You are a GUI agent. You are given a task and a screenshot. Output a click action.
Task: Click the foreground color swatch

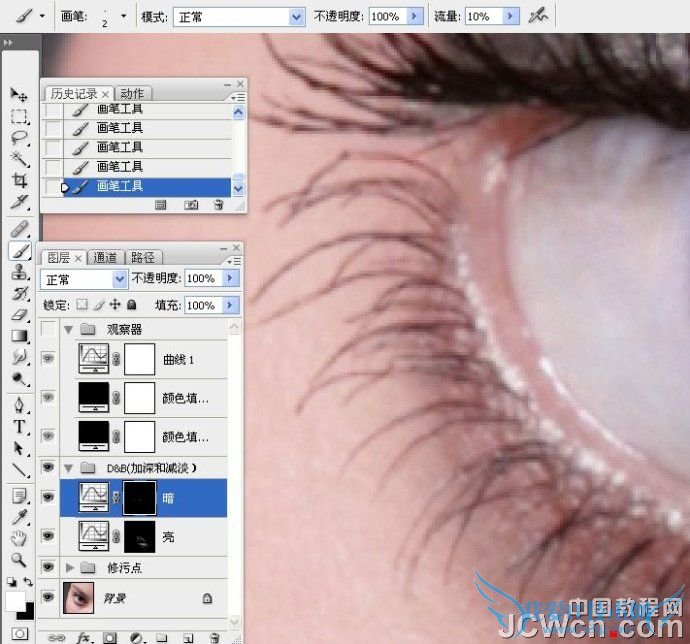coord(15,601)
